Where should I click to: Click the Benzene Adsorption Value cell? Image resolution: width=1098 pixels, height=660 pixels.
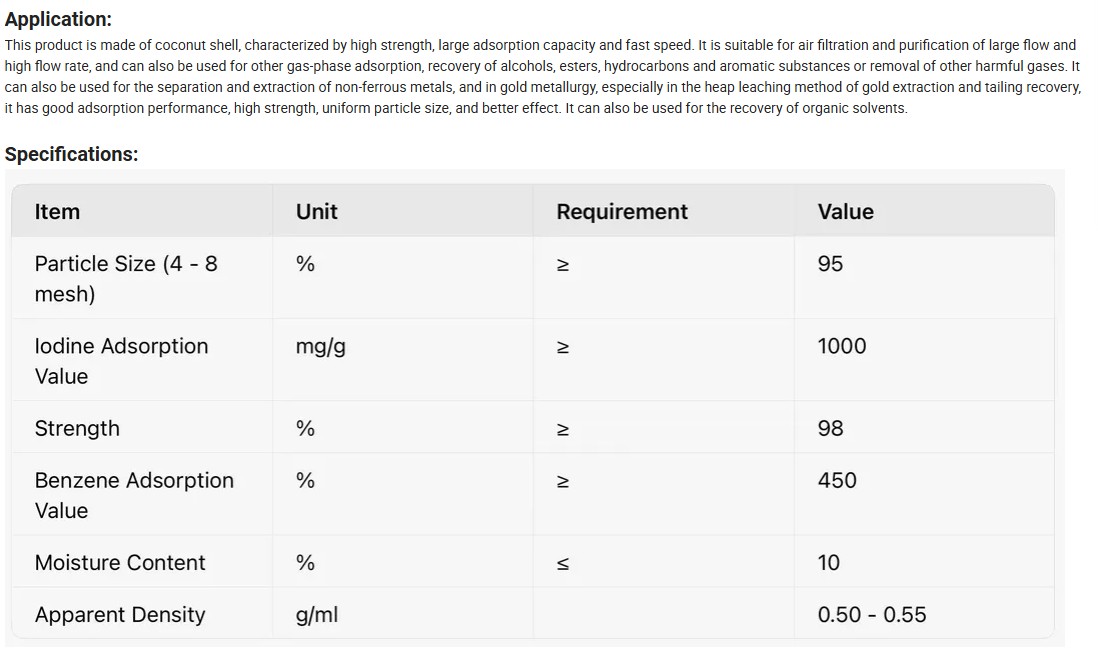point(133,495)
